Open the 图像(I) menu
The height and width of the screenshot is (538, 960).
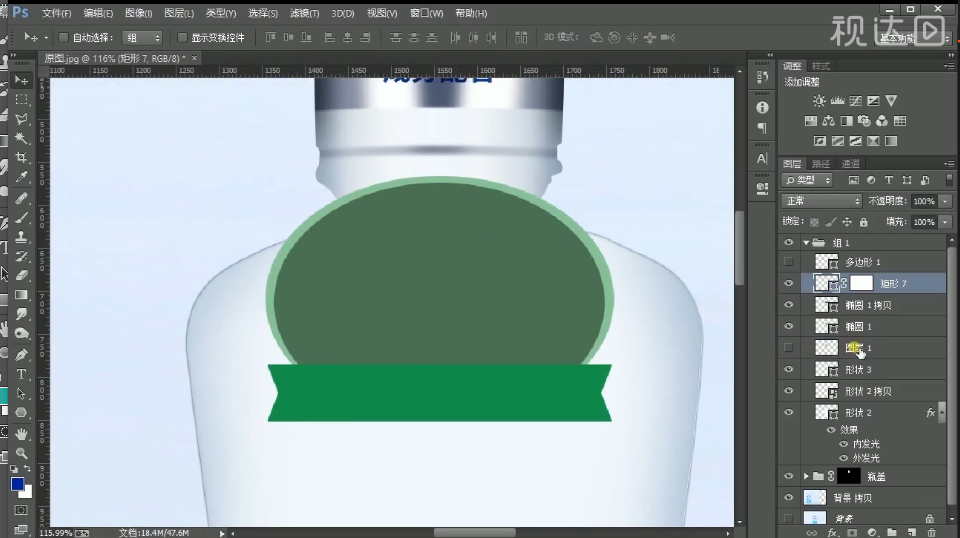[138, 13]
